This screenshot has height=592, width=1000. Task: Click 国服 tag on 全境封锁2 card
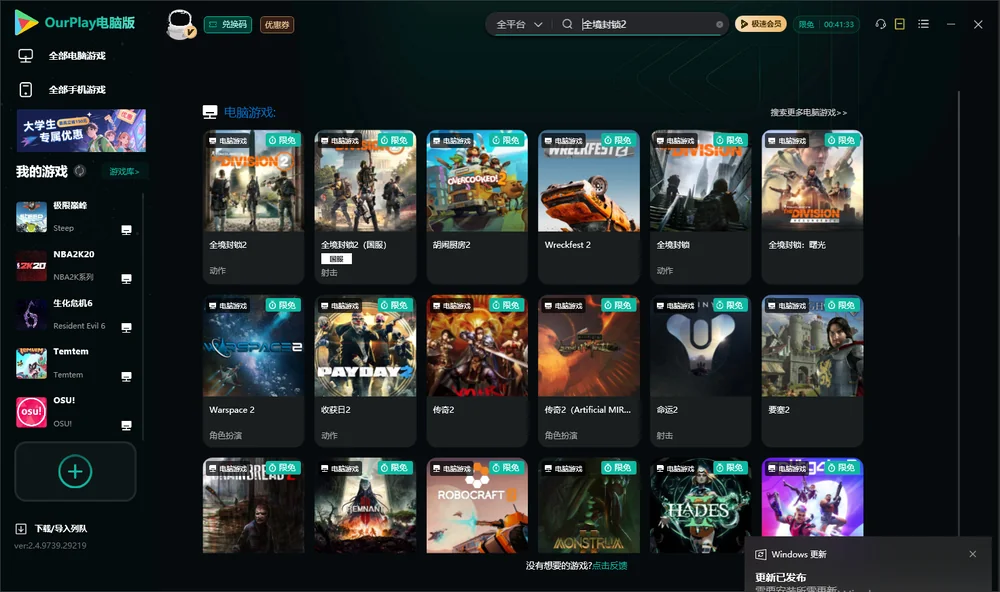336,259
